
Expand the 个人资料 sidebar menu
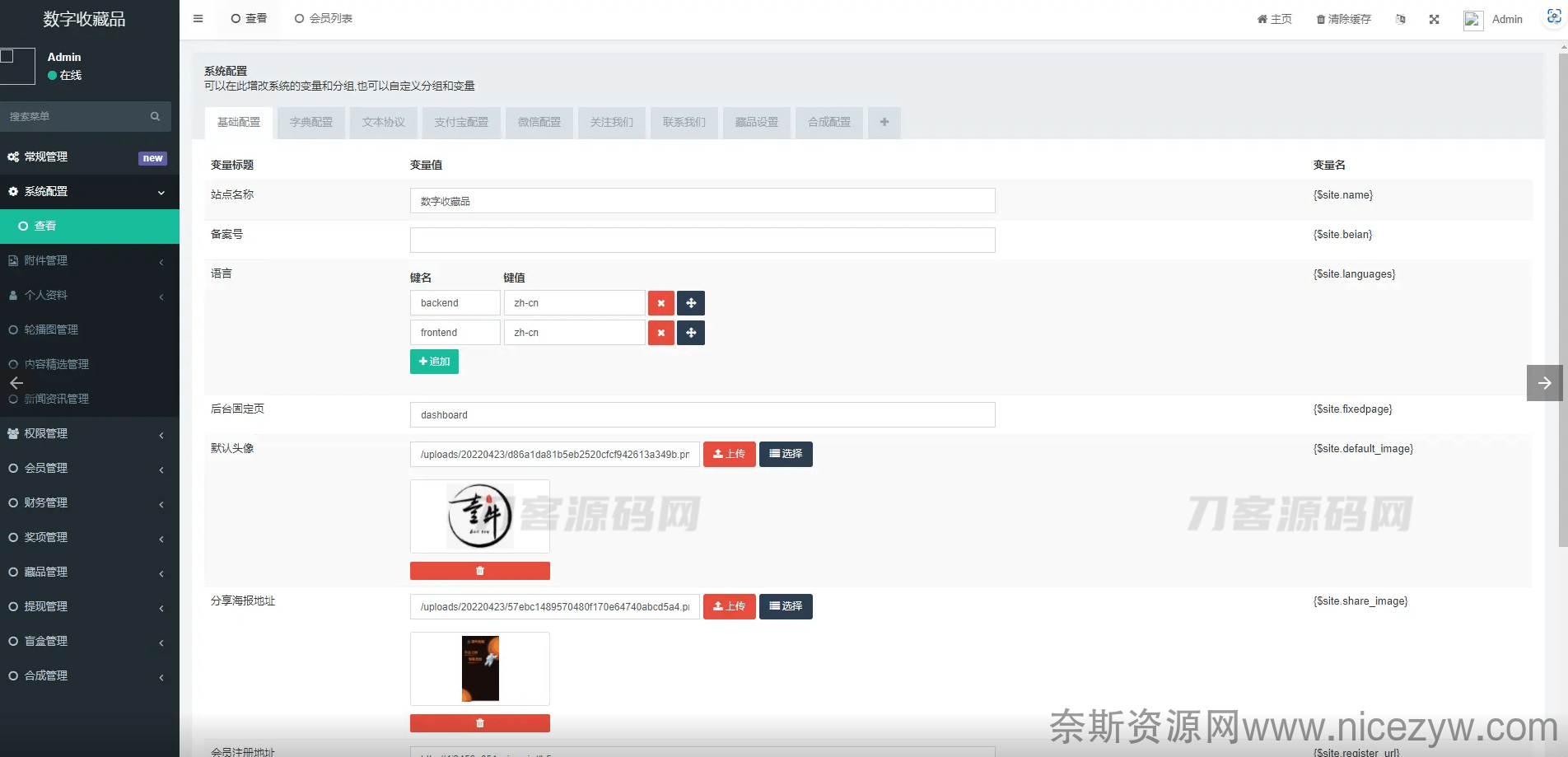90,295
